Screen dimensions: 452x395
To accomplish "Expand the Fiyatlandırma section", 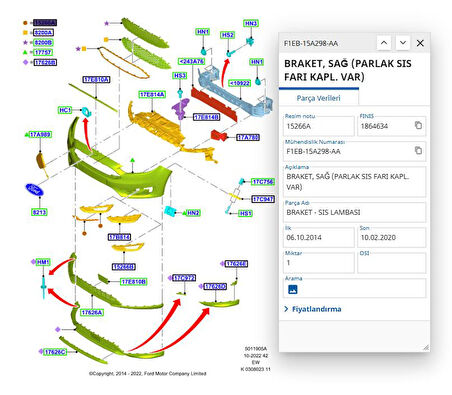I will click(313, 309).
